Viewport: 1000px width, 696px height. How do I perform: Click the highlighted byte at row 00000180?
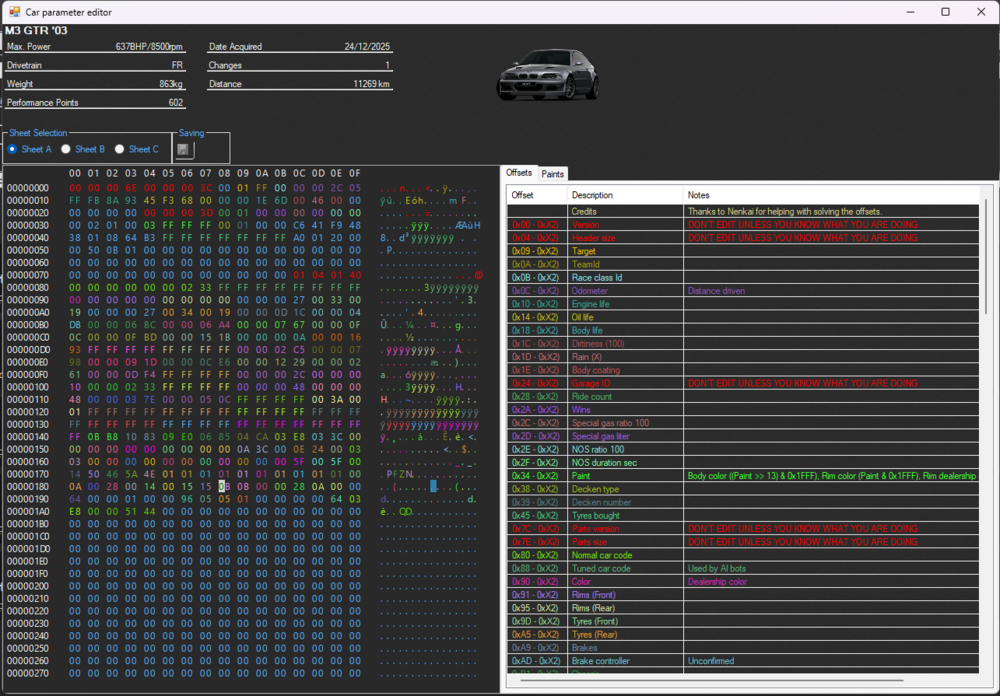point(223,486)
